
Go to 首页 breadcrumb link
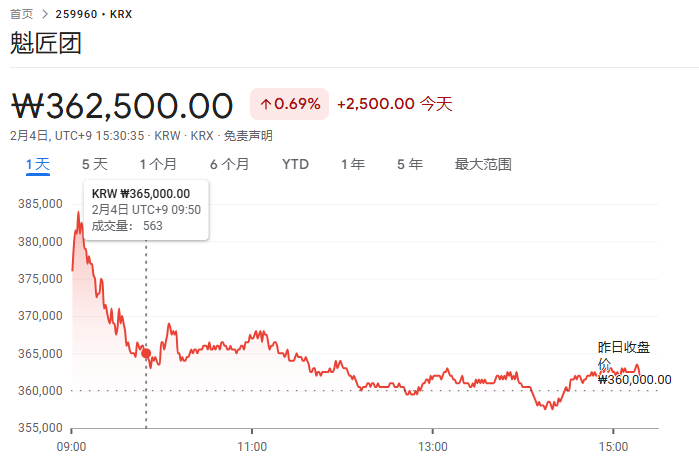click(21, 14)
